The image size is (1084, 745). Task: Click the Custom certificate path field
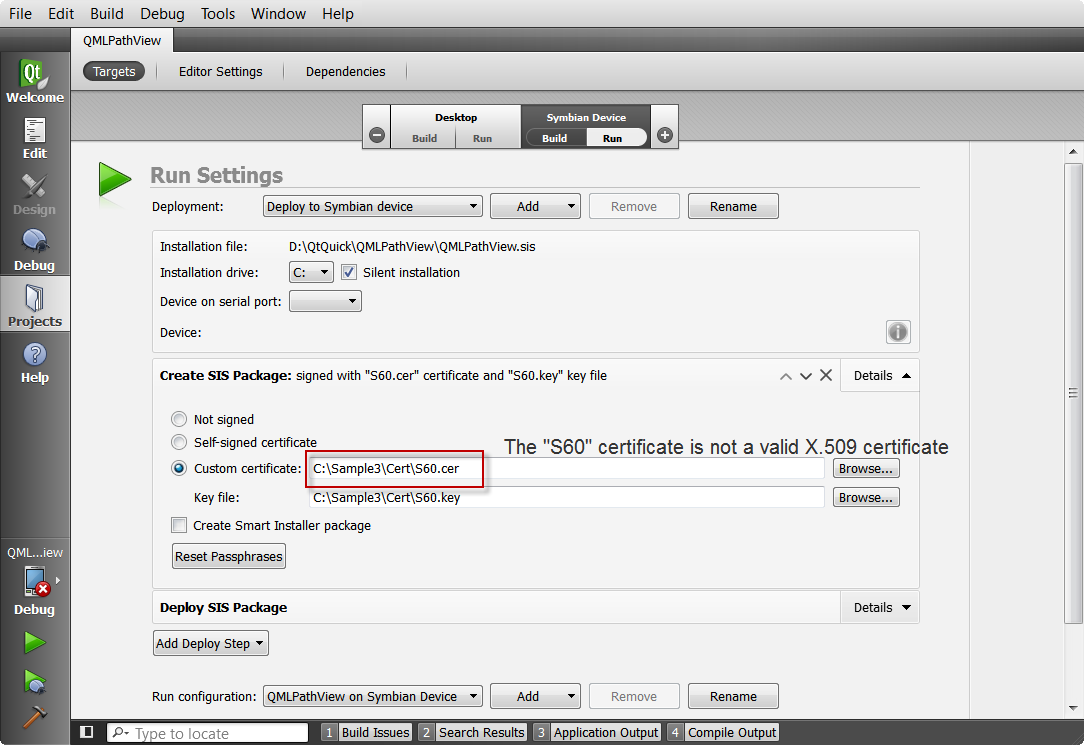(x=566, y=469)
